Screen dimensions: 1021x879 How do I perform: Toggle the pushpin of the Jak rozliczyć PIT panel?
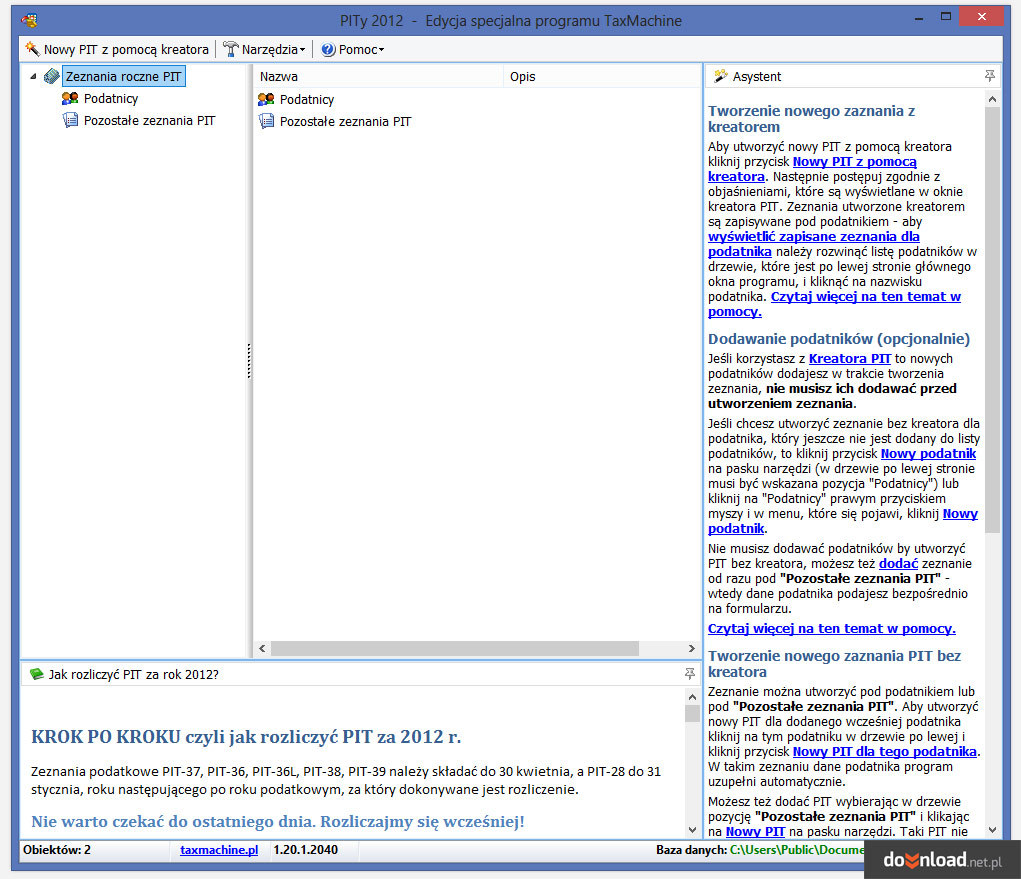point(690,674)
